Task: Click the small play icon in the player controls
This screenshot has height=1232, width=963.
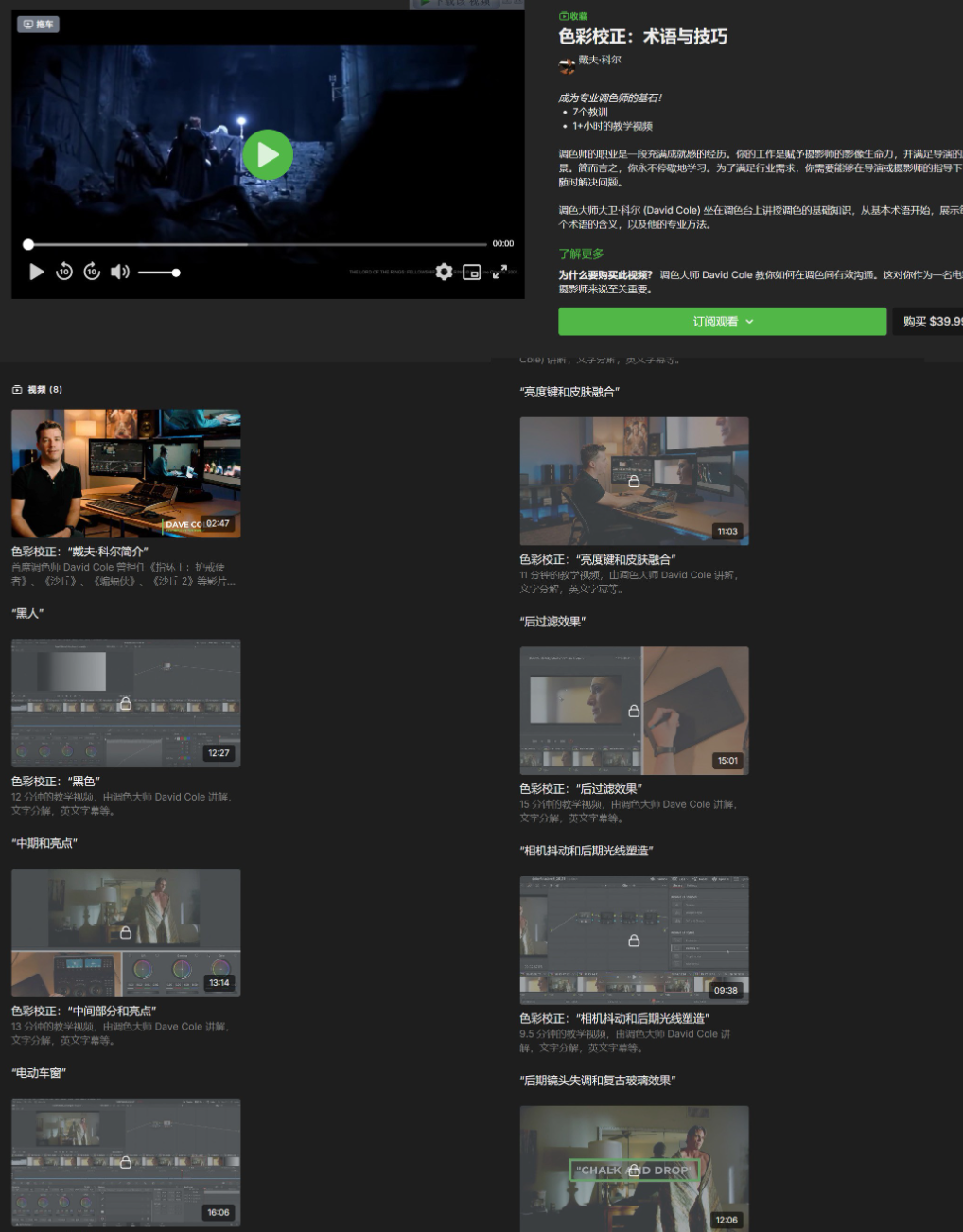Action: click(36, 273)
